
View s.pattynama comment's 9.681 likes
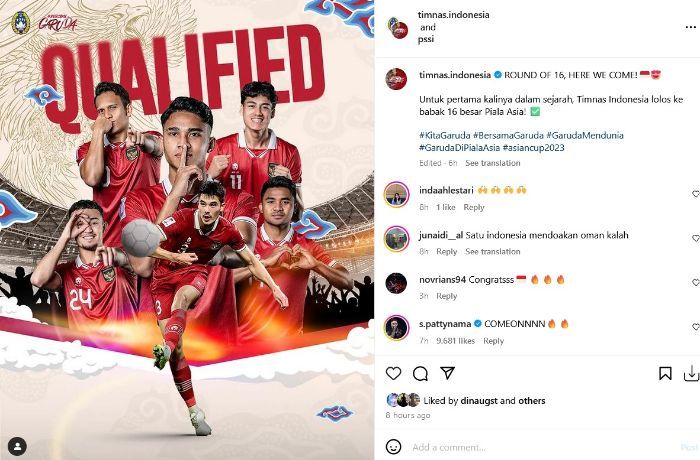tap(455, 341)
